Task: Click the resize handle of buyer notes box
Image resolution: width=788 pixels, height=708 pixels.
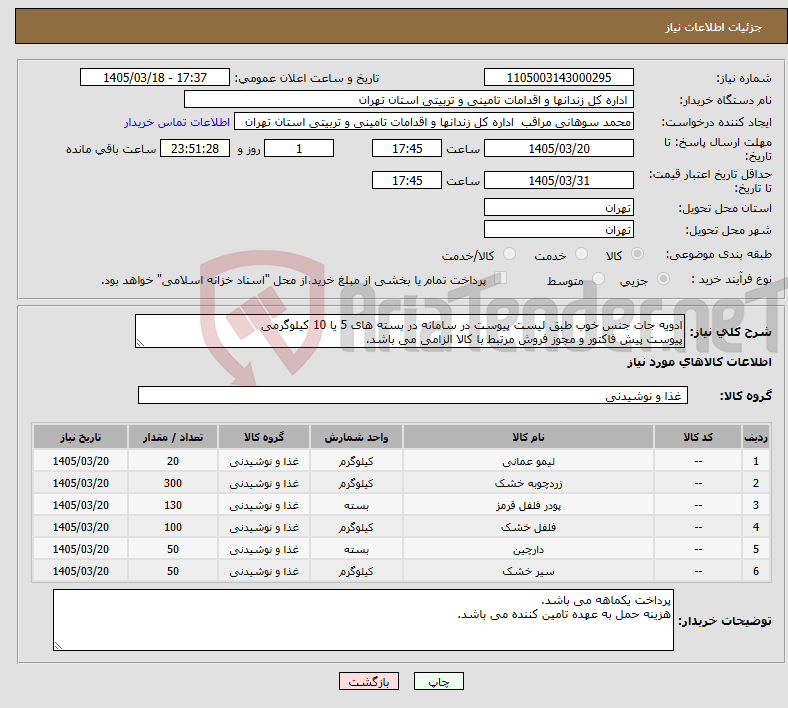Action: [58, 646]
